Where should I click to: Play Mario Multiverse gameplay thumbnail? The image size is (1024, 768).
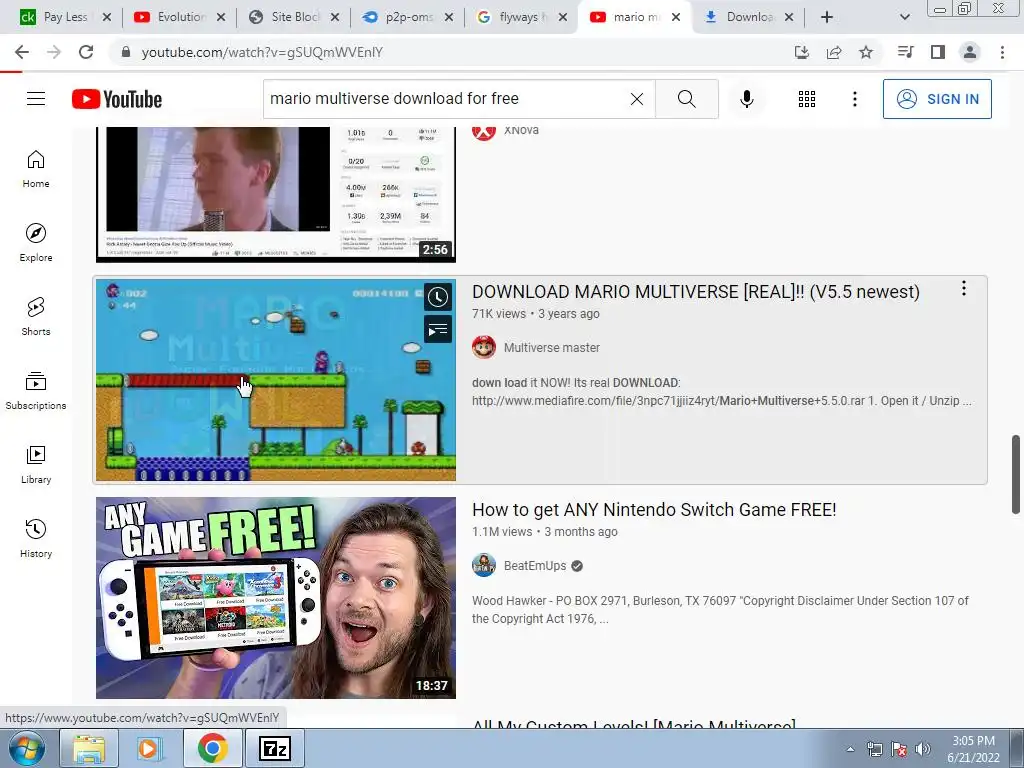pos(276,380)
